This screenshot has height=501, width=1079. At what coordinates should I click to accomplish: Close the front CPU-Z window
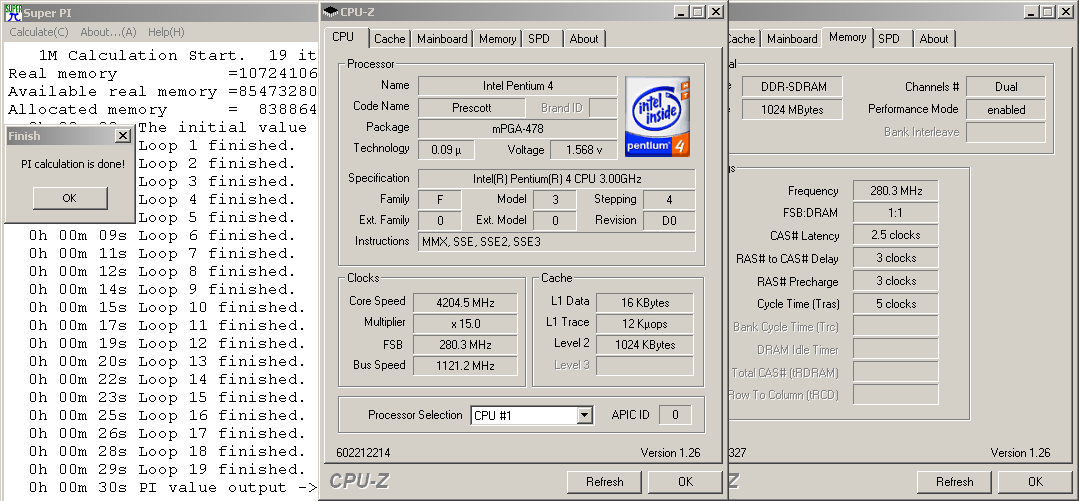716,12
